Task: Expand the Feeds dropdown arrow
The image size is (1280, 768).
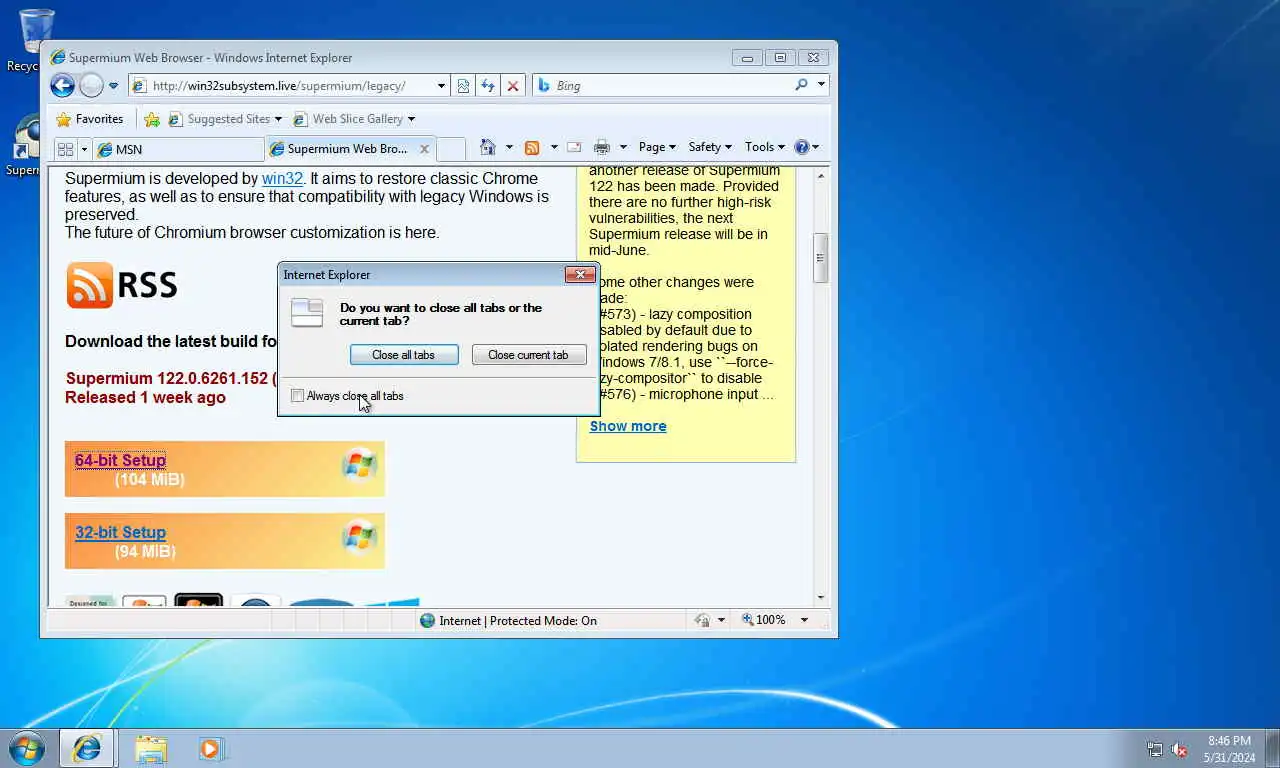Action: click(553, 147)
